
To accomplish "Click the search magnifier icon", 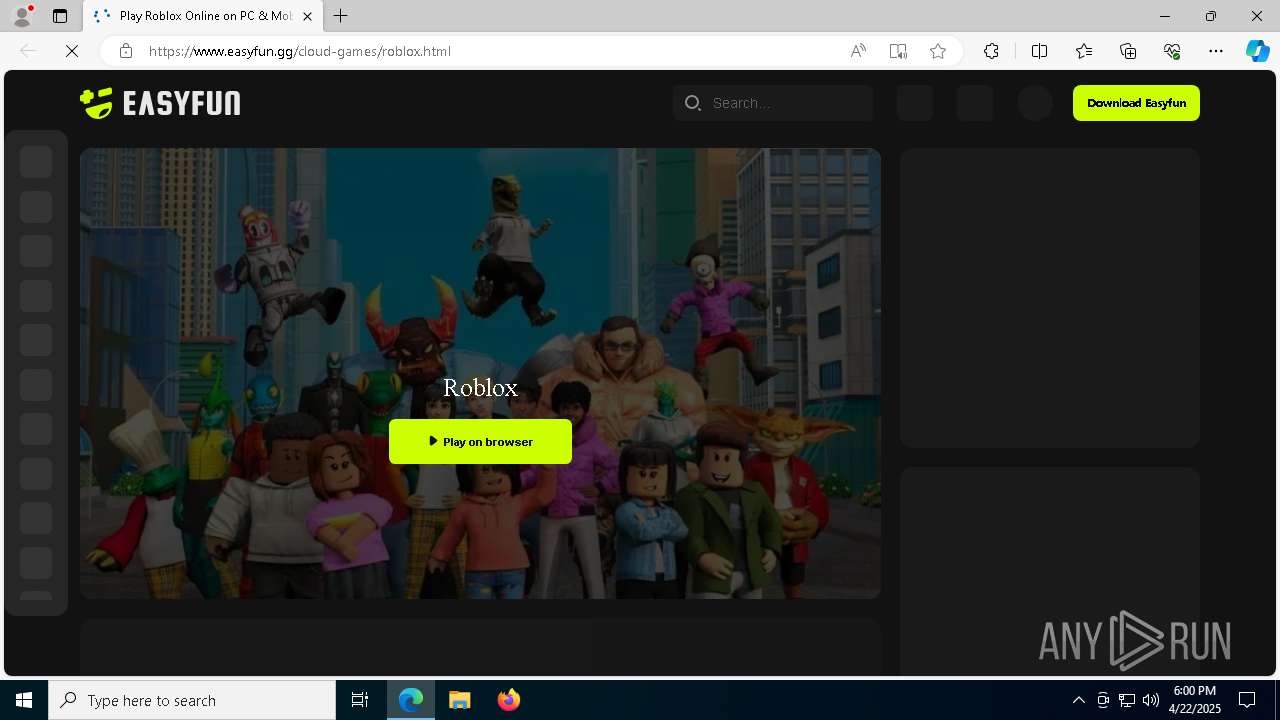I will pos(692,103).
